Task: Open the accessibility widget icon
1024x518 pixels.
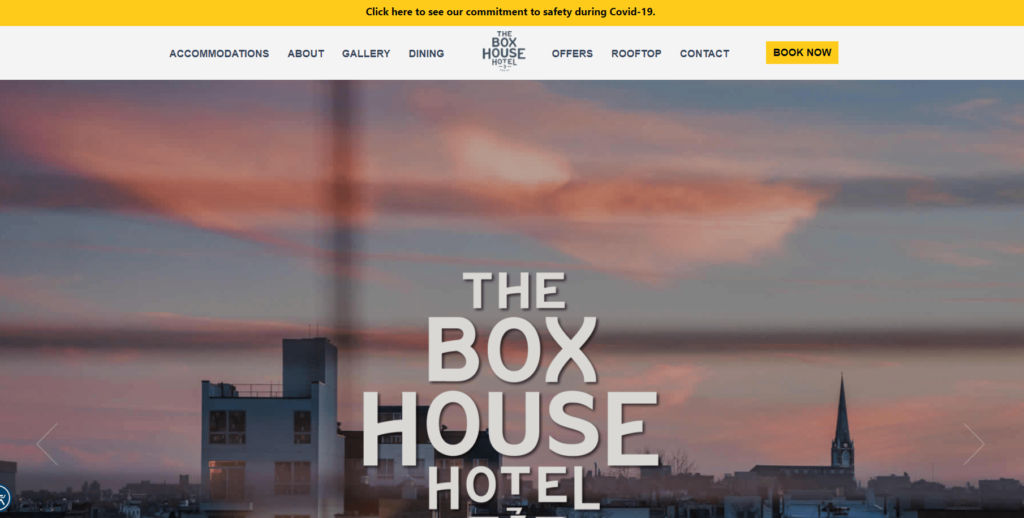Action: click(x=3, y=498)
